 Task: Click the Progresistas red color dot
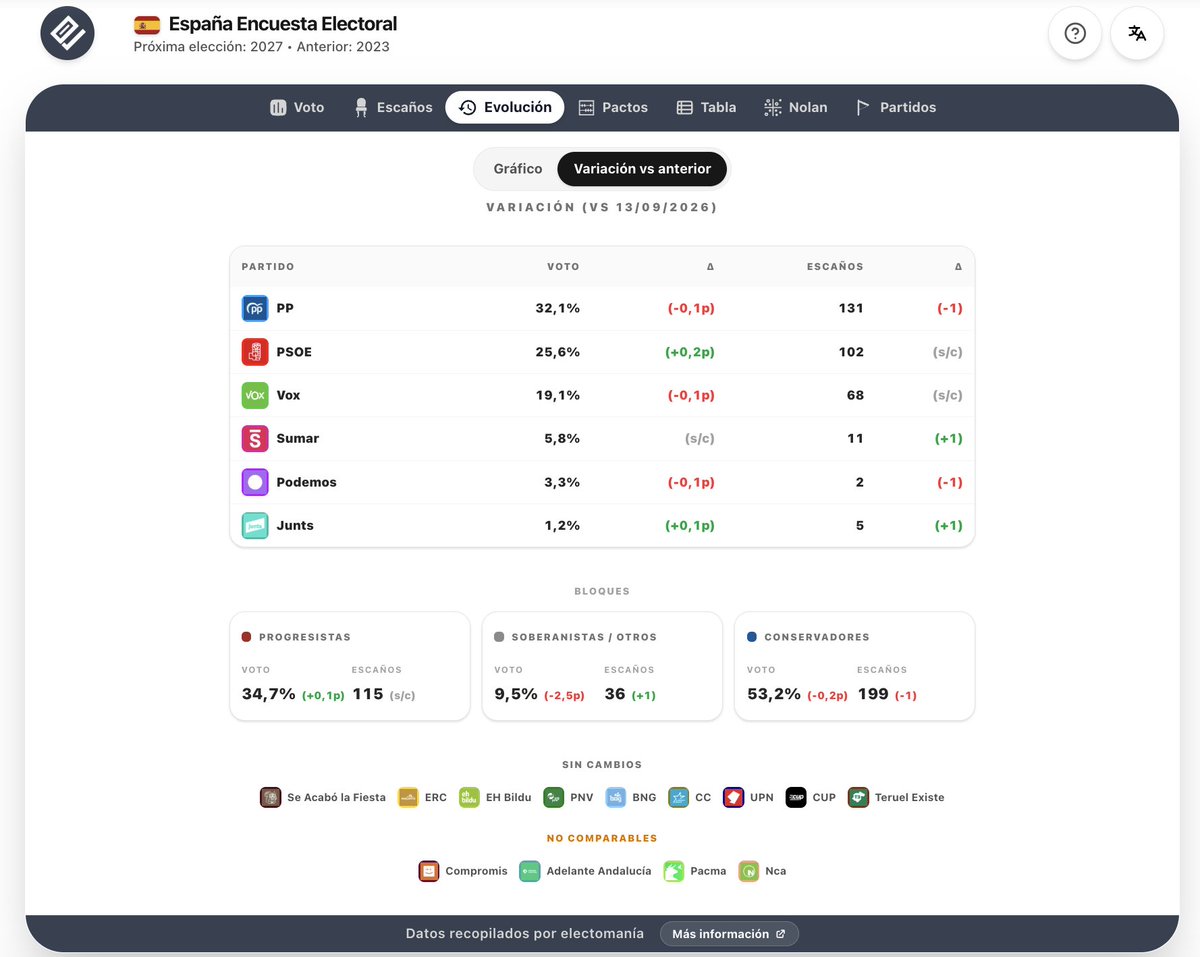click(x=247, y=637)
